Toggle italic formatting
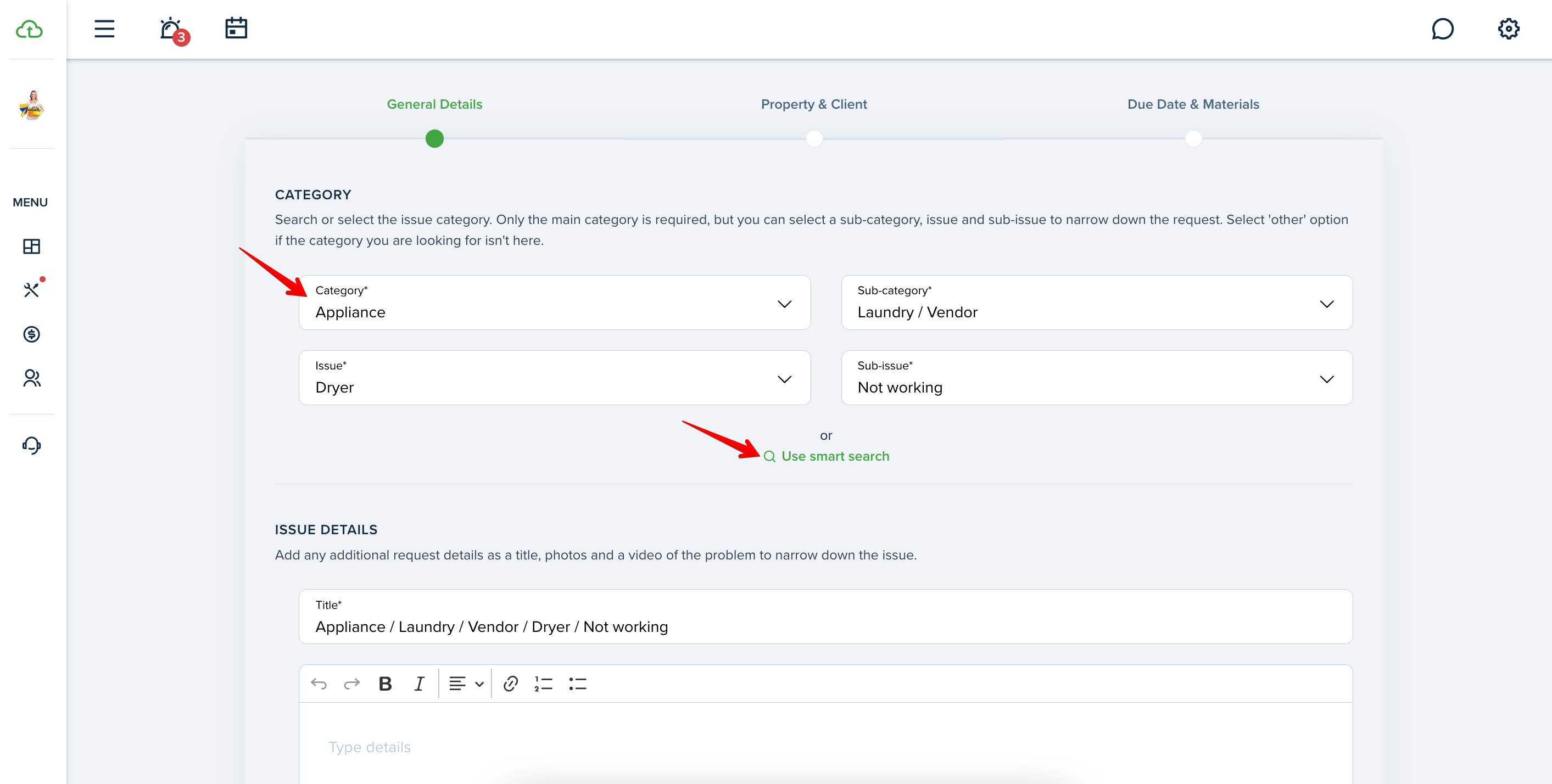The height and width of the screenshot is (784, 1552). pyautogui.click(x=420, y=684)
